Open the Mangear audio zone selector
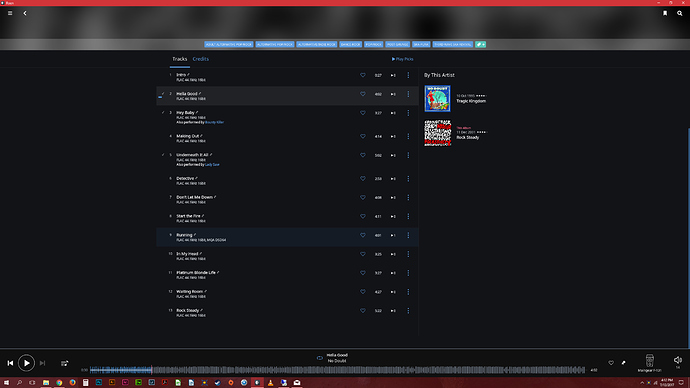Viewport: 690px width, 388px height. [650, 363]
